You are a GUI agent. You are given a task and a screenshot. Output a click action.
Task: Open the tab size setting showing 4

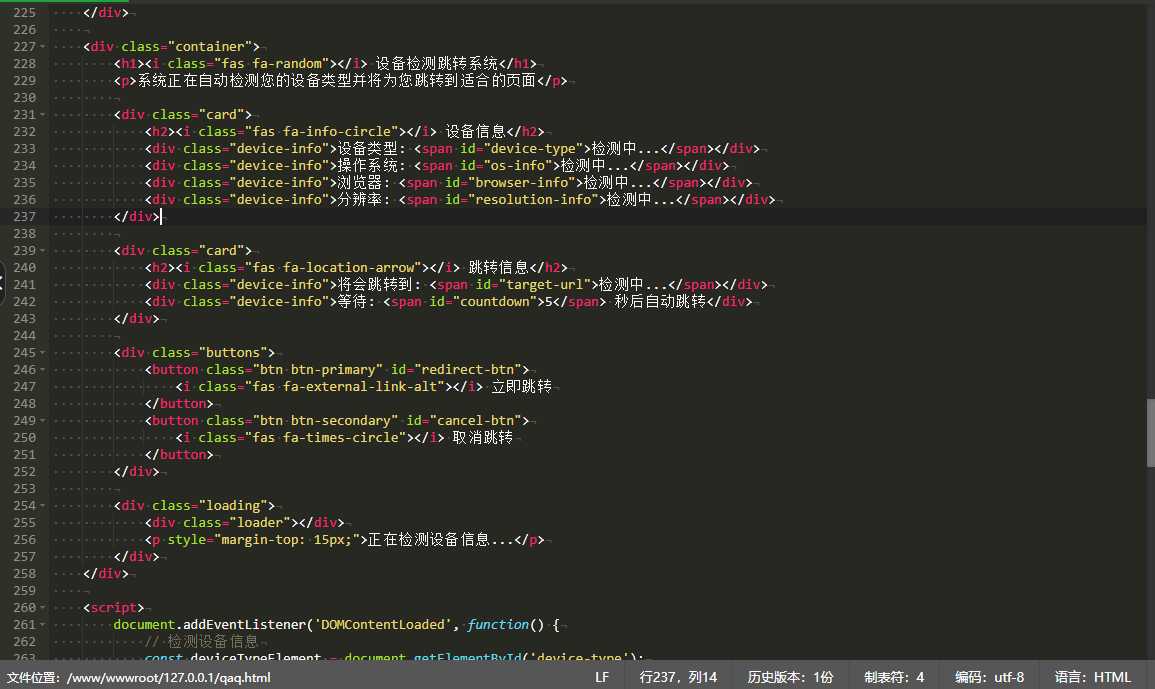coord(894,677)
